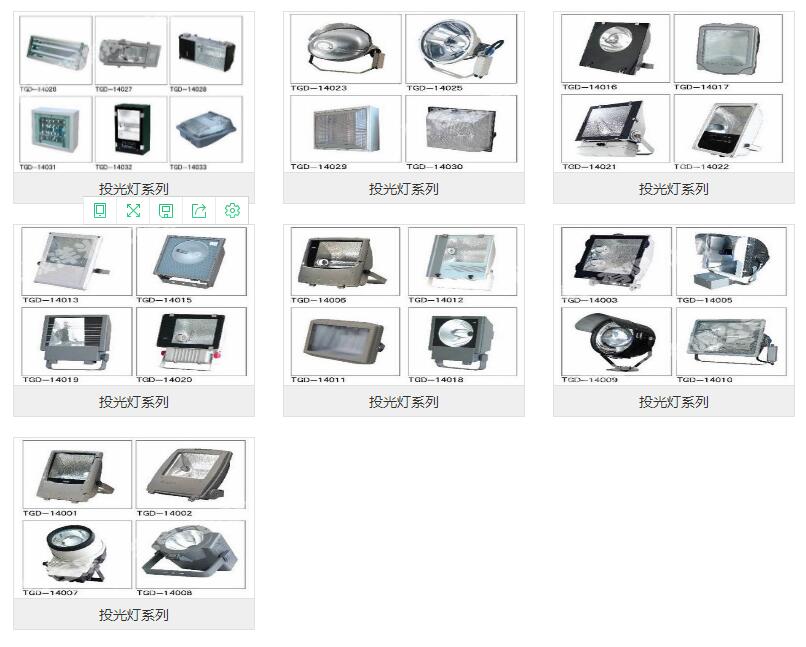The width and height of the screenshot is (806, 647).
Task: Click the 投光灯系列 caption below TGD-14019 card
Action: [x=134, y=402]
